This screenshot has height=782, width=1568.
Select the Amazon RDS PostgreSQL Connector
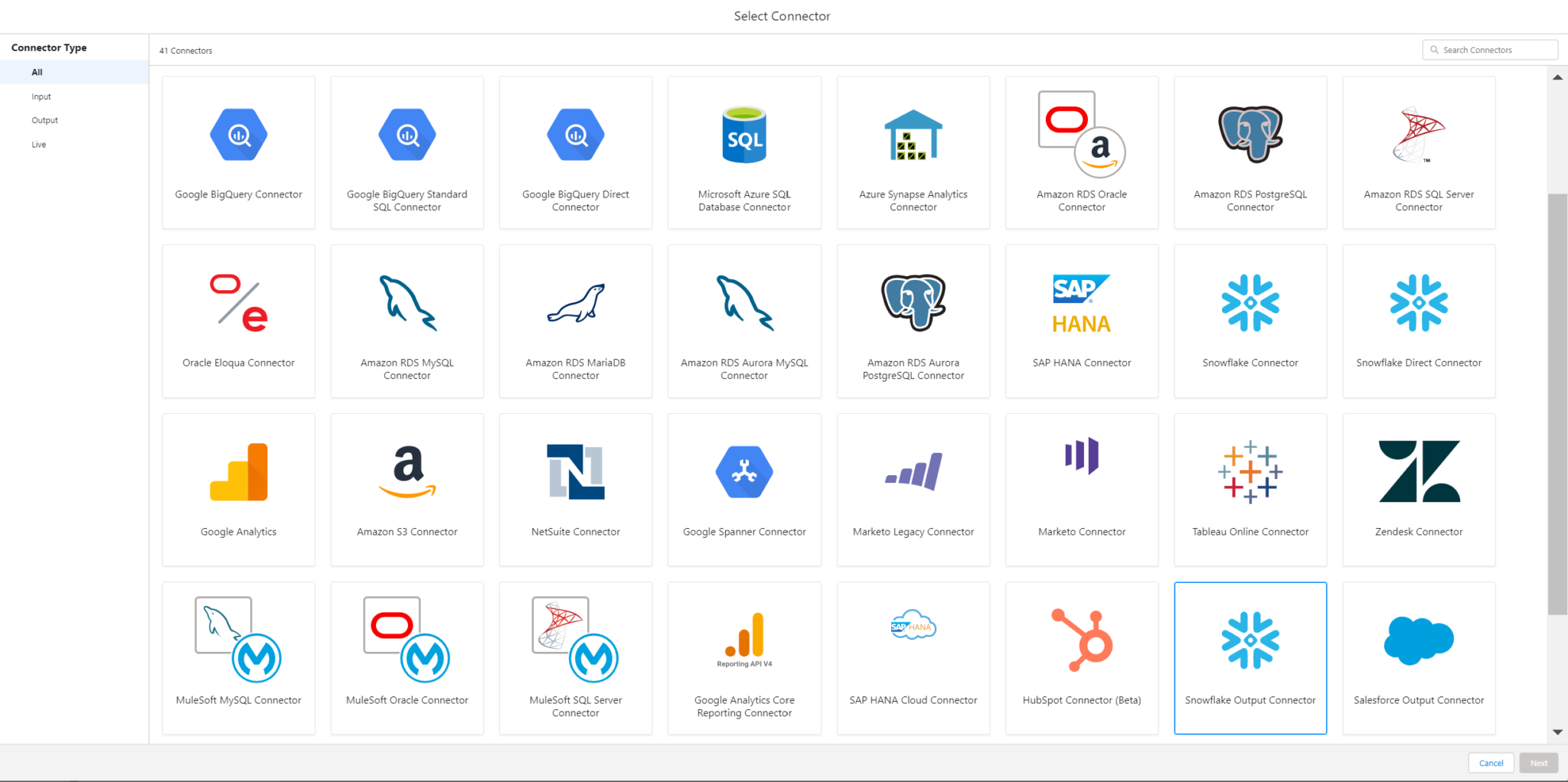(x=1249, y=152)
